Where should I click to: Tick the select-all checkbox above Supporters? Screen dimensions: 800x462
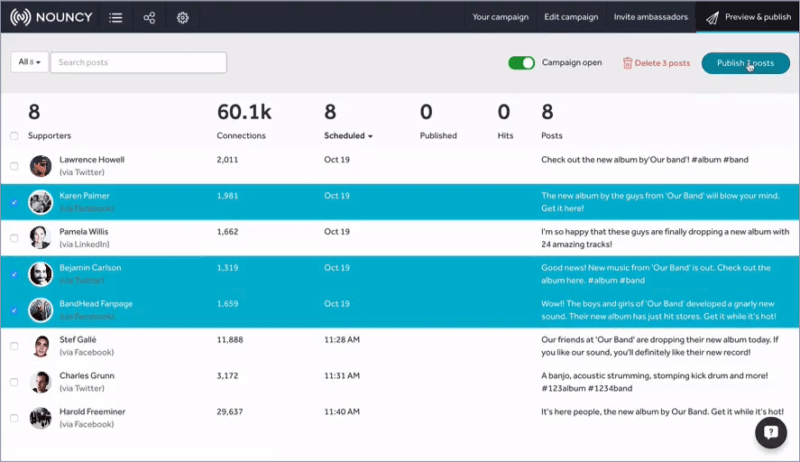click(x=13, y=136)
